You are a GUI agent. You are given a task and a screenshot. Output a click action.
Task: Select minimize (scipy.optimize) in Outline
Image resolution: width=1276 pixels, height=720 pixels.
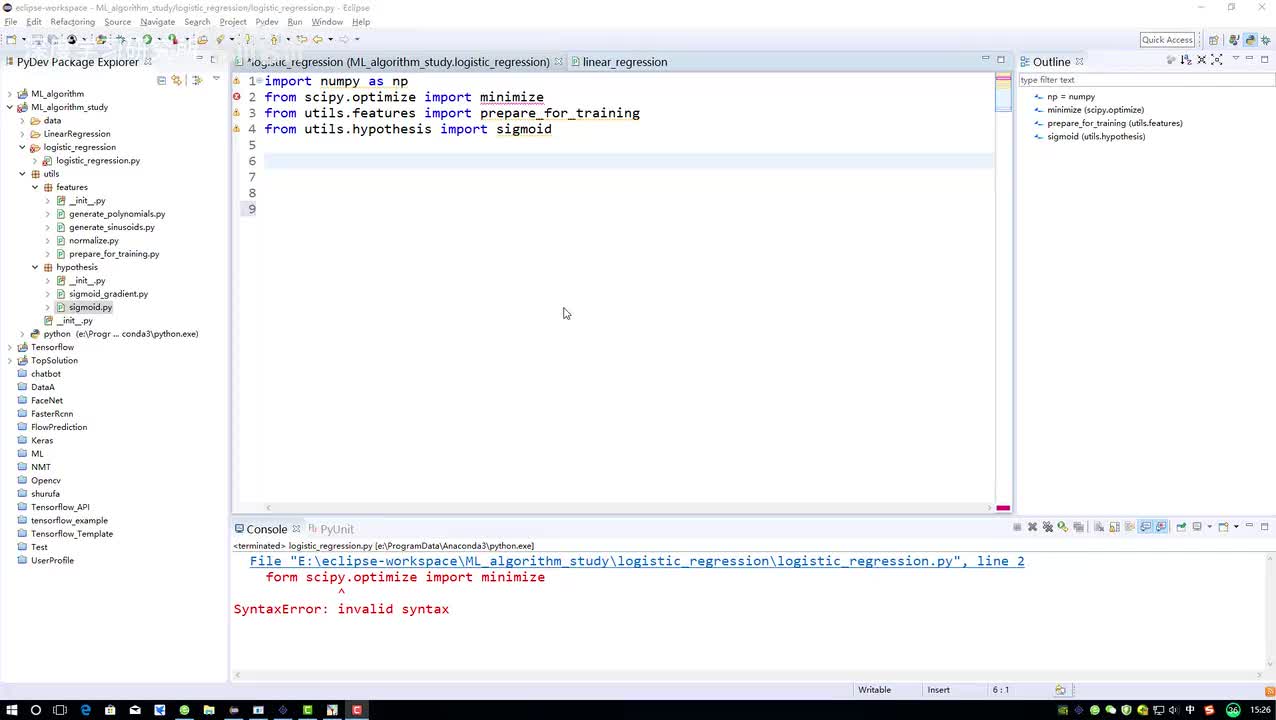1095,110
